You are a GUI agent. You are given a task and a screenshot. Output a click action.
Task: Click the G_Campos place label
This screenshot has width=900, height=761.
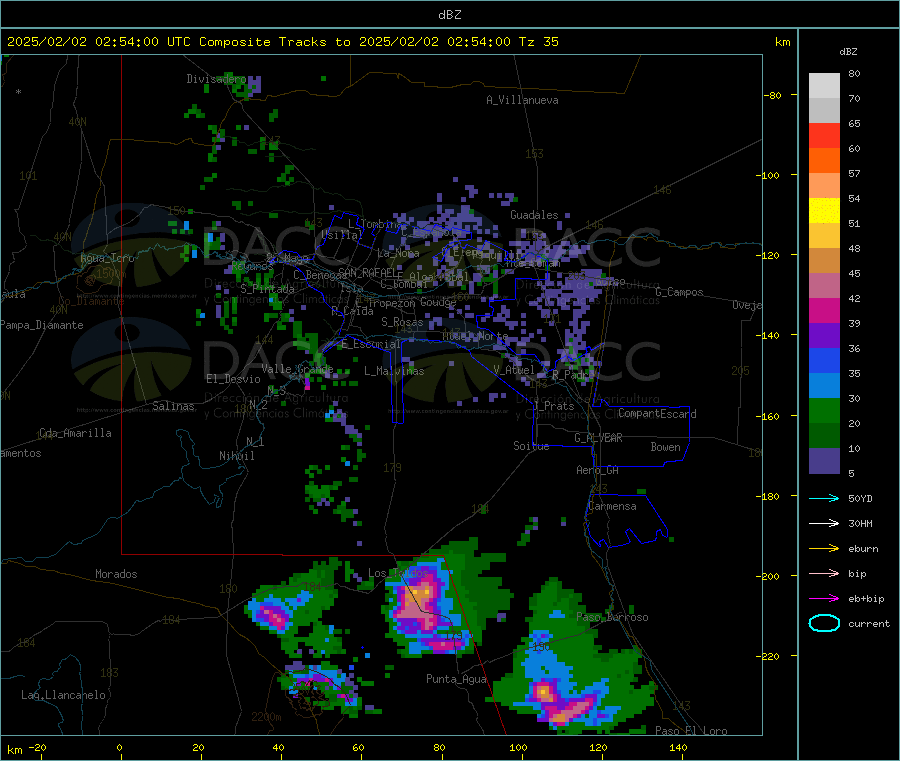pyautogui.click(x=679, y=292)
